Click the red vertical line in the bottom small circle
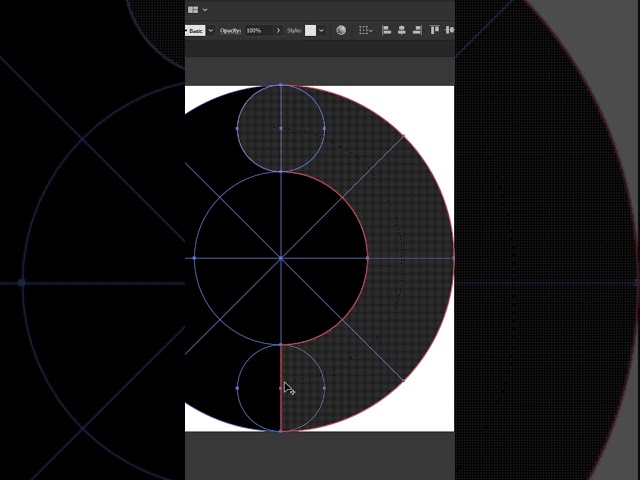This screenshot has height=480, width=640. pos(281,388)
